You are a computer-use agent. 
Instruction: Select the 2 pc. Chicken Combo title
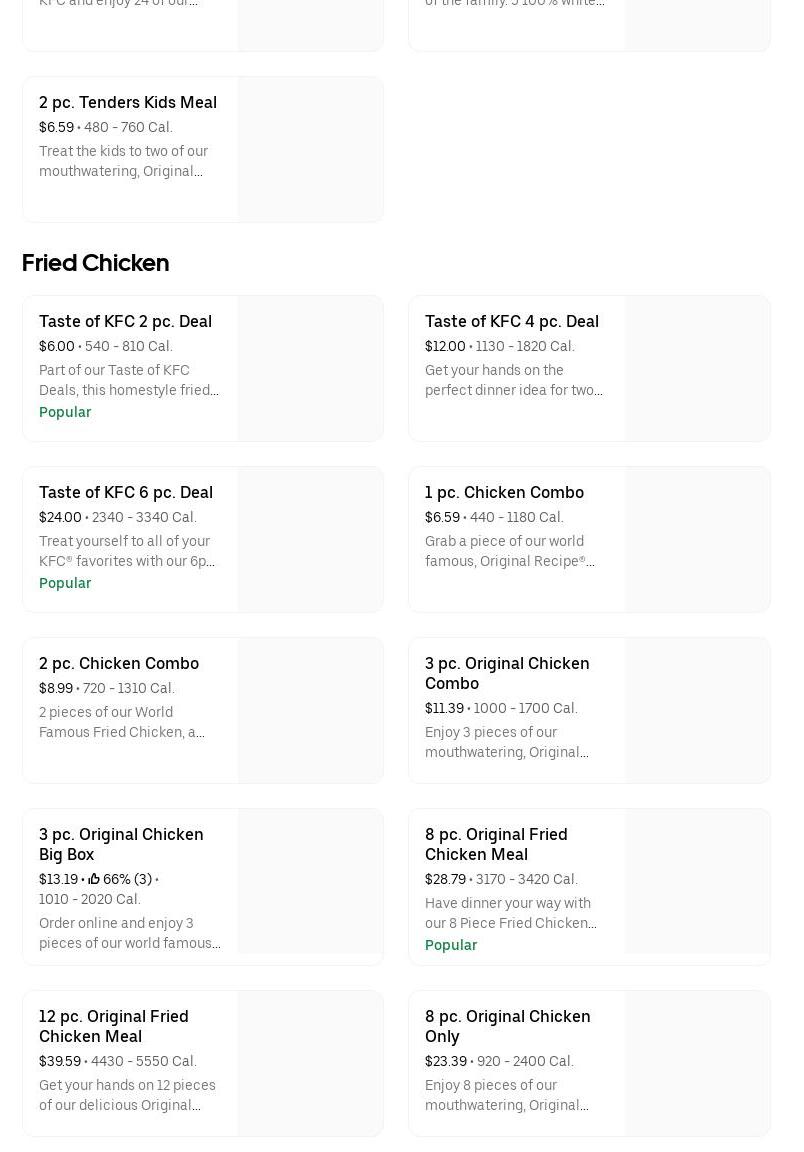119,663
